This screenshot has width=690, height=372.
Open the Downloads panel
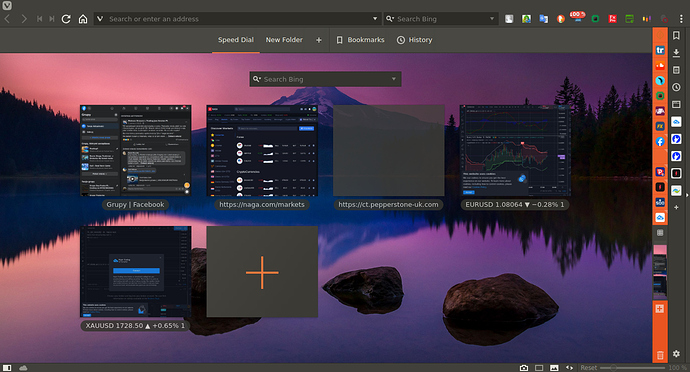coord(676,53)
